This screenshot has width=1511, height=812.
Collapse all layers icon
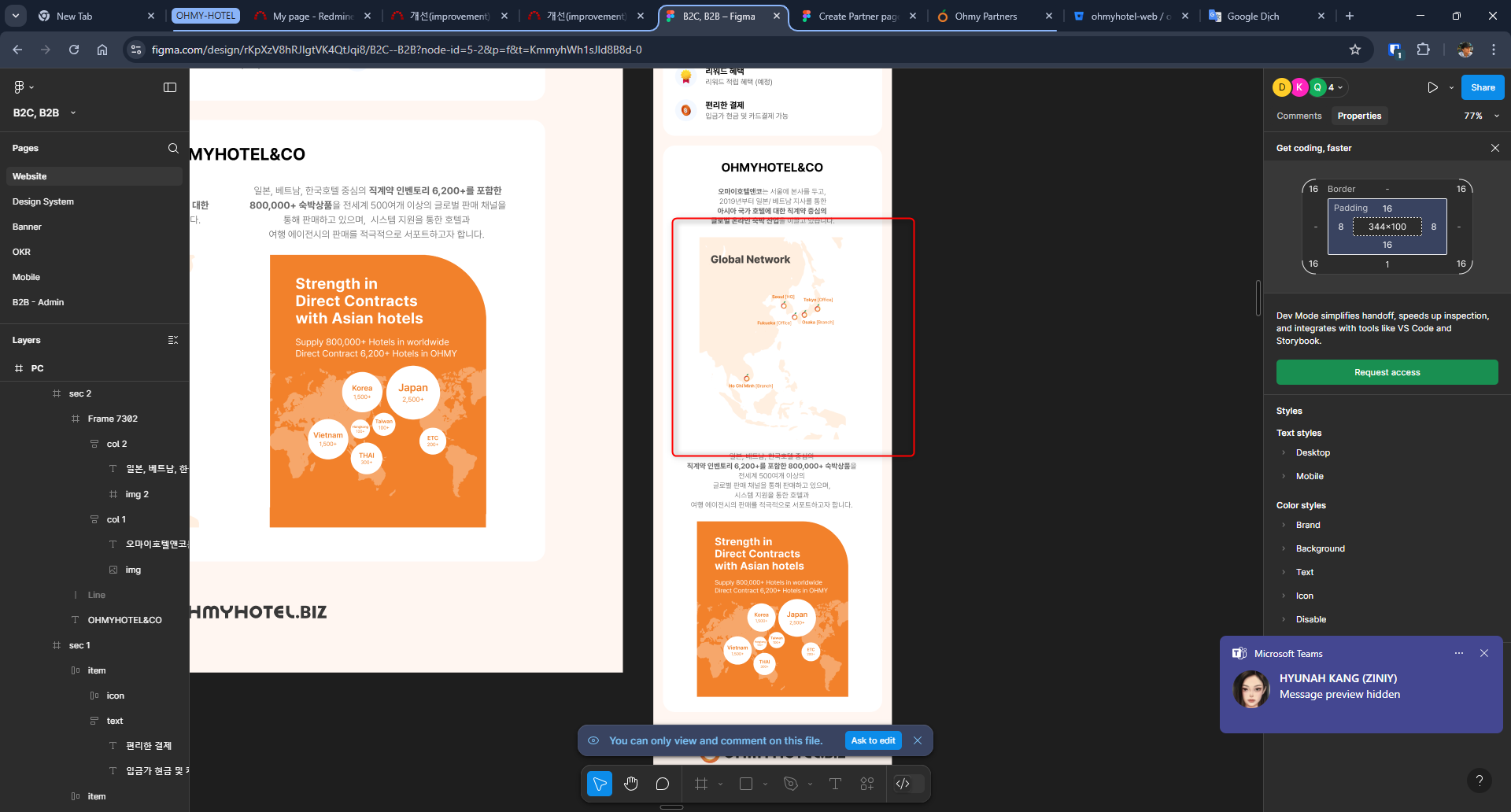click(173, 340)
